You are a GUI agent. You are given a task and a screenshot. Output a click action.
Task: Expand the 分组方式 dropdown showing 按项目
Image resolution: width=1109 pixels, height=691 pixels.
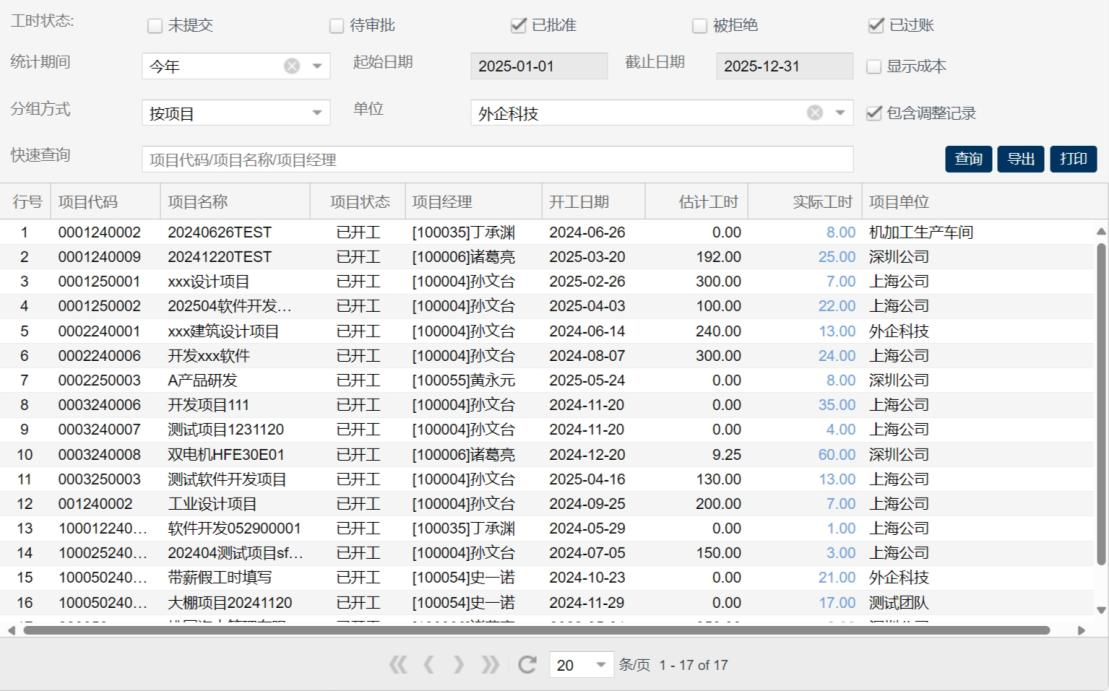[x=318, y=113]
